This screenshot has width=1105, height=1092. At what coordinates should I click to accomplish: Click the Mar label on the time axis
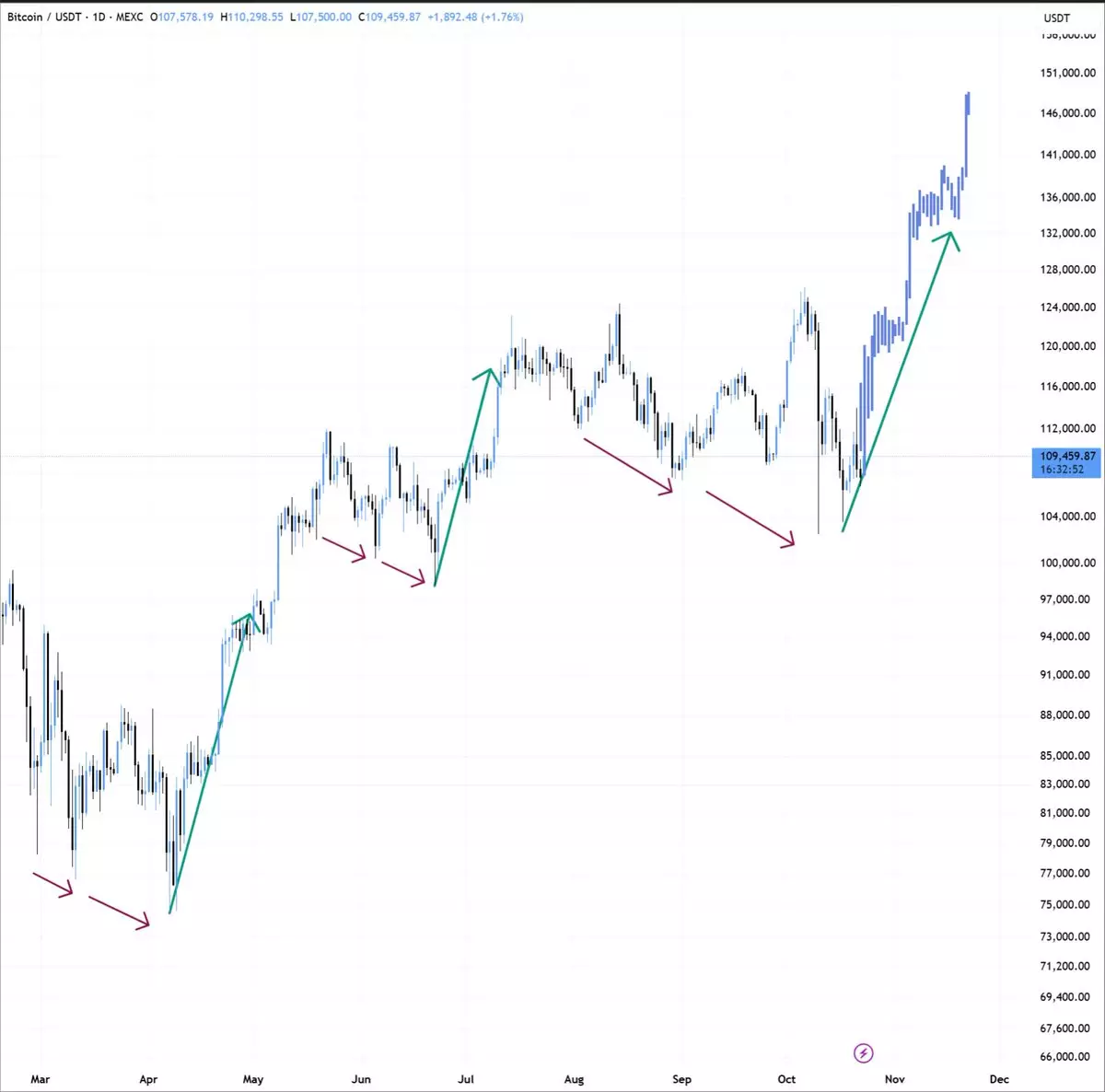(41, 1079)
